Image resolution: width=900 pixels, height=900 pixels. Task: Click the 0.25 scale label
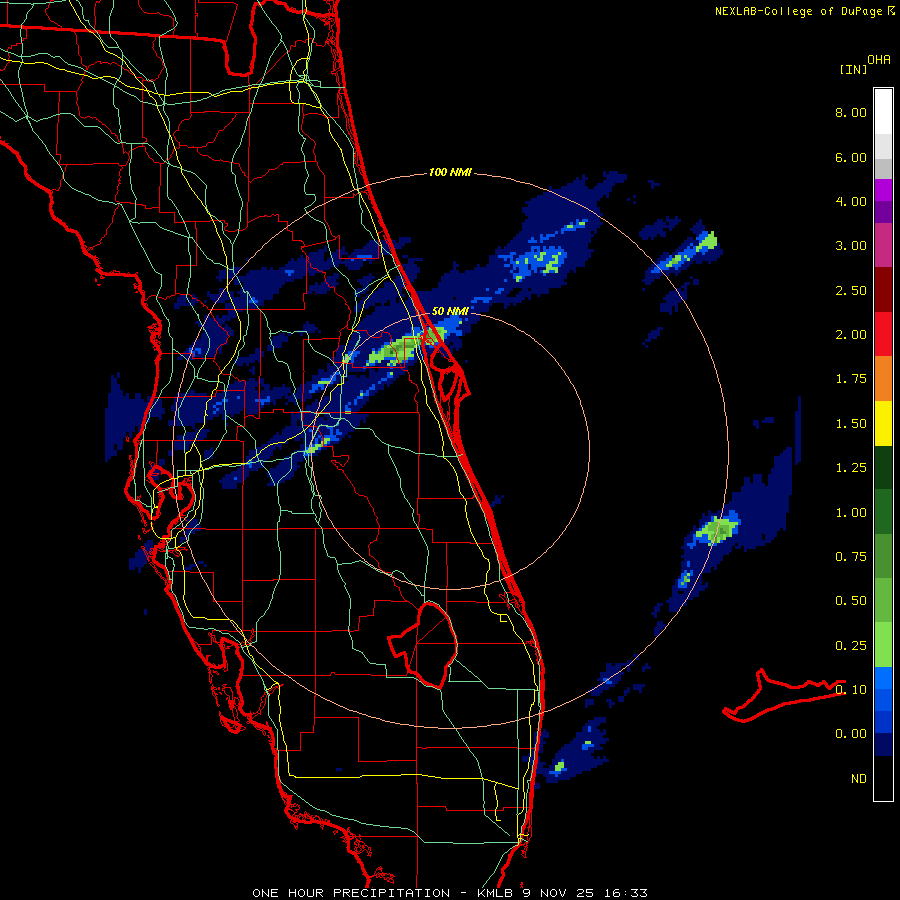(851, 646)
